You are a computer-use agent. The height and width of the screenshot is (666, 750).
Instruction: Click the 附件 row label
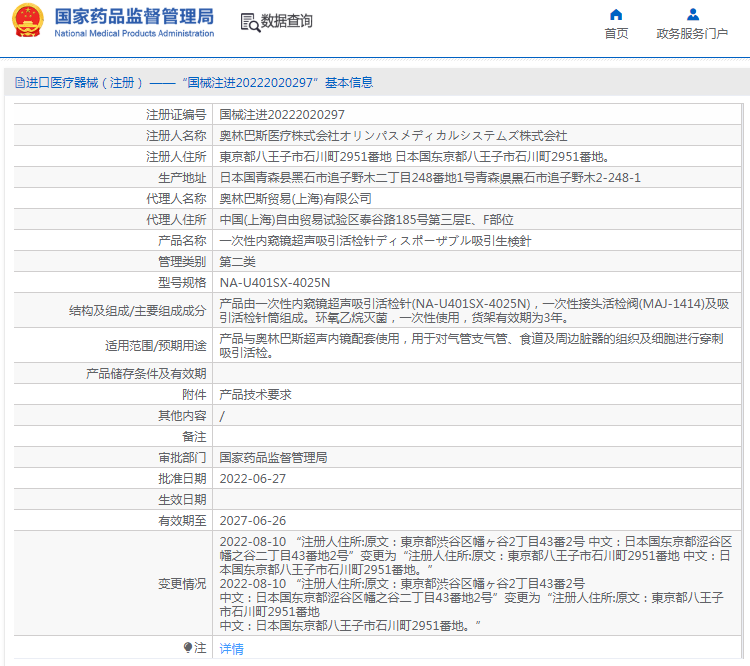[x=194, y=395]
